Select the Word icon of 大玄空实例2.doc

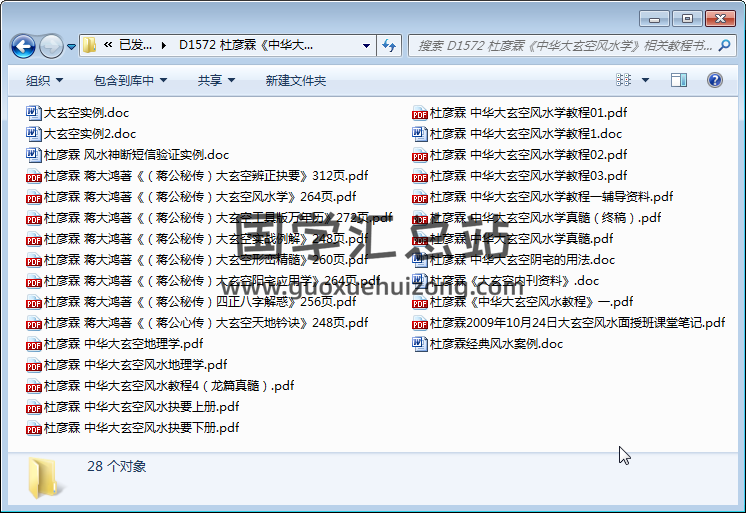click(33, 134)
